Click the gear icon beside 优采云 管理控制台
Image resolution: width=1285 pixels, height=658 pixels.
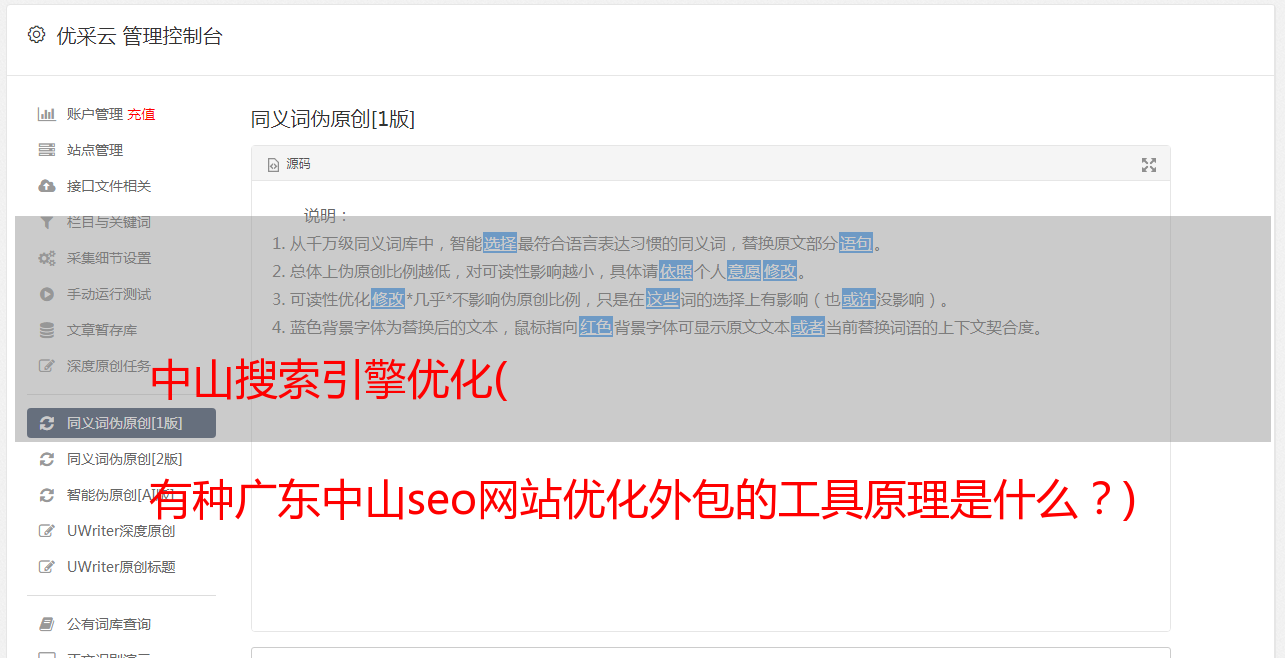[36, 35]
